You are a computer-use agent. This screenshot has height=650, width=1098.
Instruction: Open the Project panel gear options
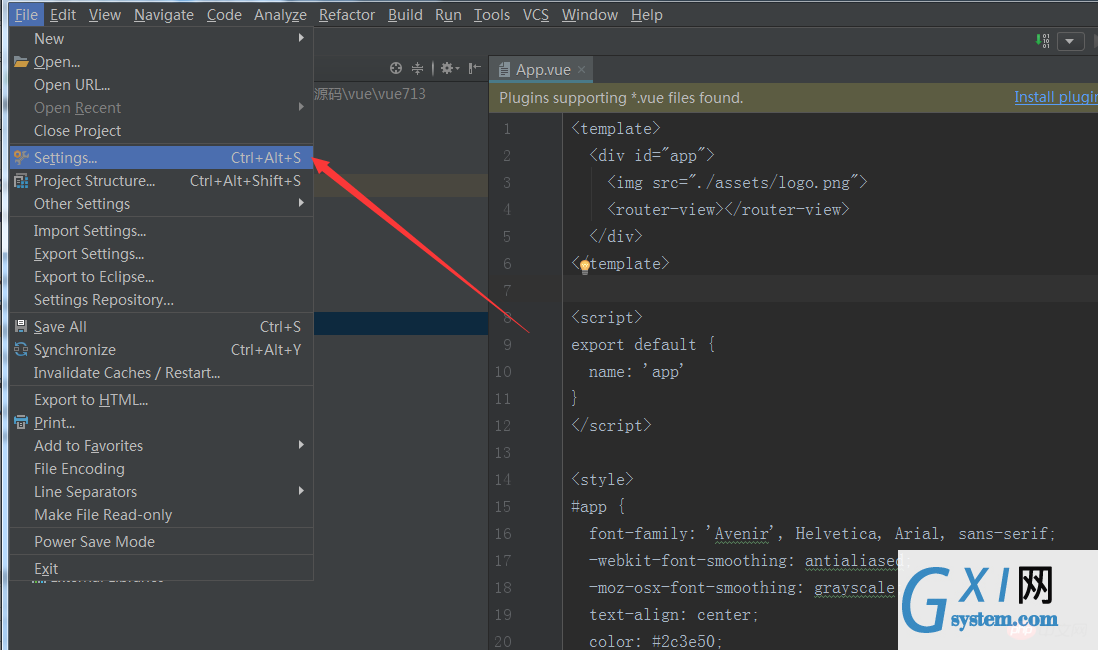(x=449, y=68)
